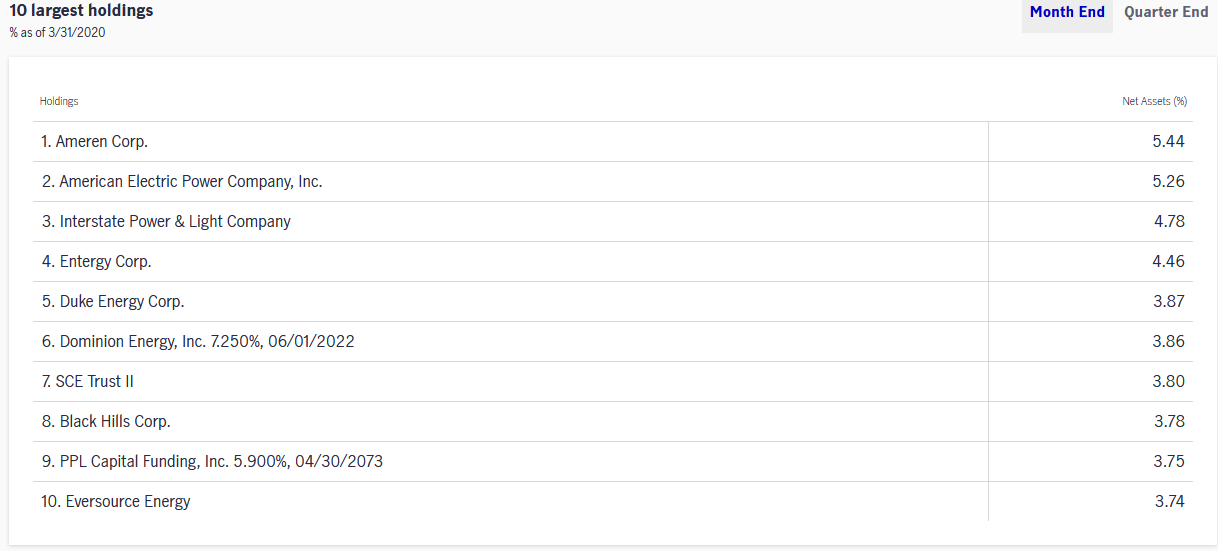1218x551 pixels.
Task: Click the 10 largest holdings heading
Action: coord(82,11)
